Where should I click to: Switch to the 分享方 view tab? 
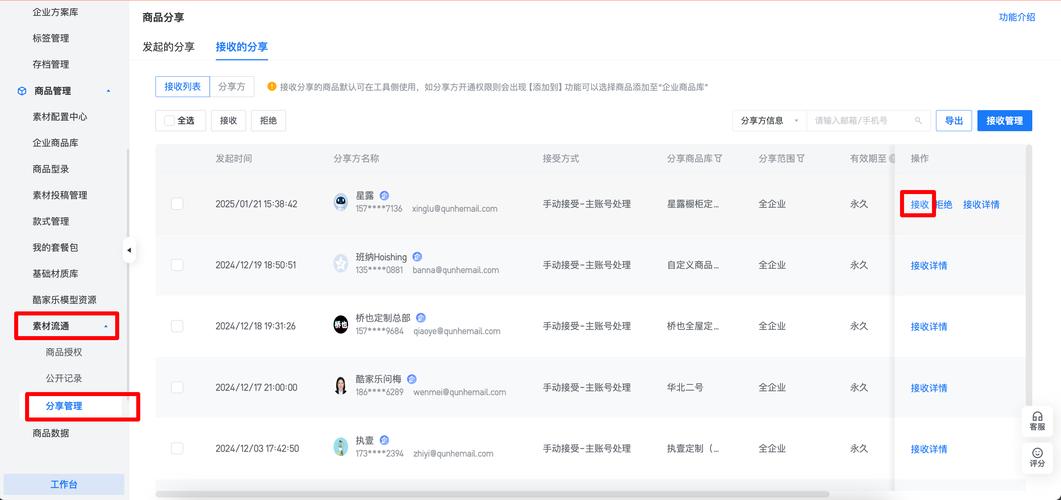click(232, 87)
